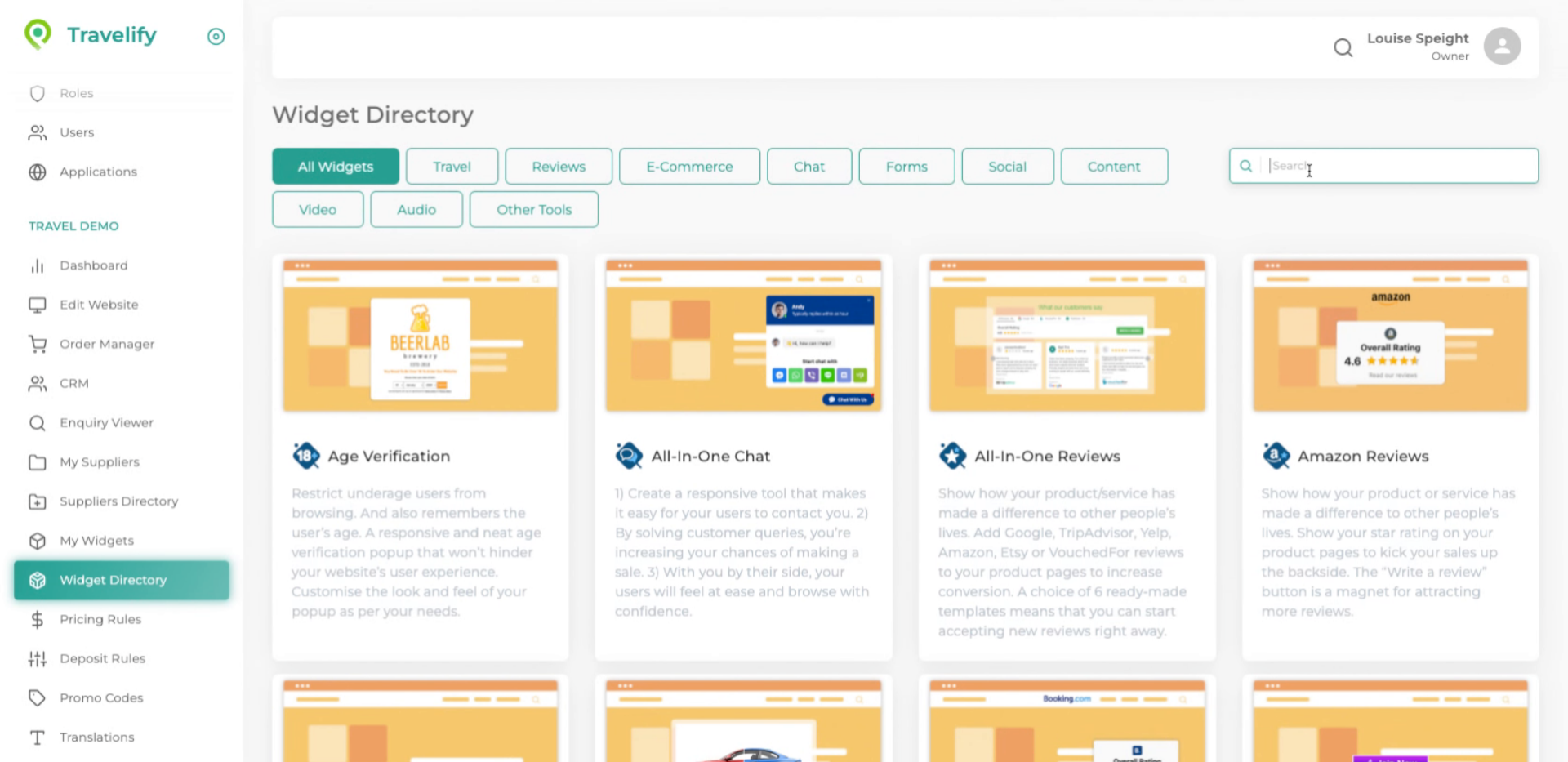The width and height of the screenshot is (1568, 762).
Task: Open Translations settings
Action: 96,737
